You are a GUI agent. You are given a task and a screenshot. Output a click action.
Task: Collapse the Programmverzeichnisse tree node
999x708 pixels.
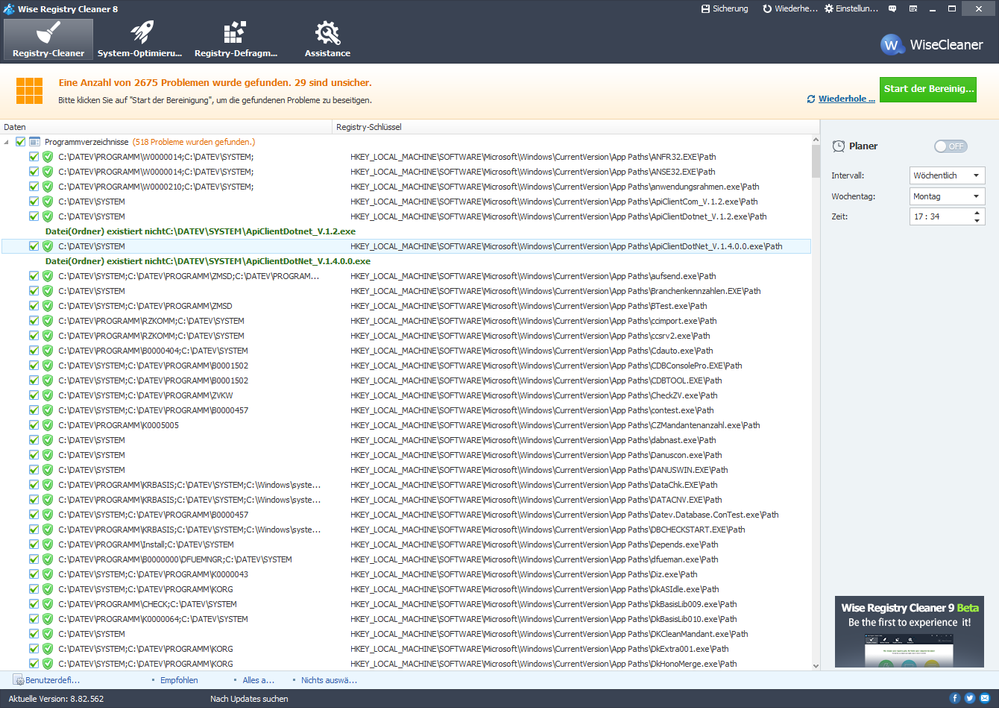[x=8, y=142]
